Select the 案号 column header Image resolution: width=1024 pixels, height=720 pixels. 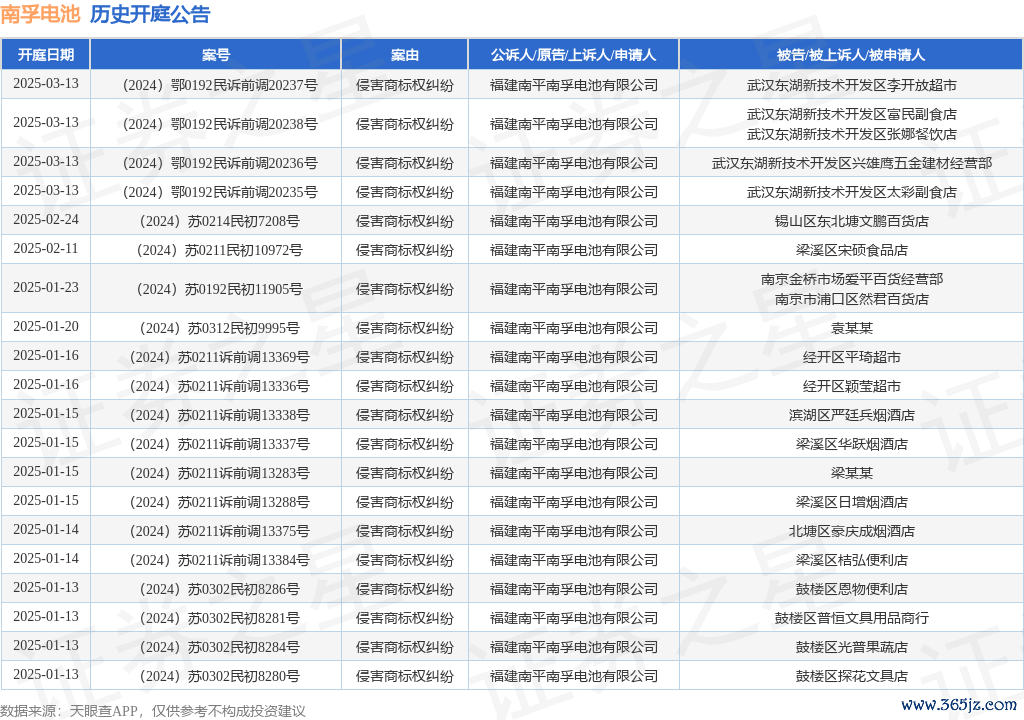[x=216, y=55]
